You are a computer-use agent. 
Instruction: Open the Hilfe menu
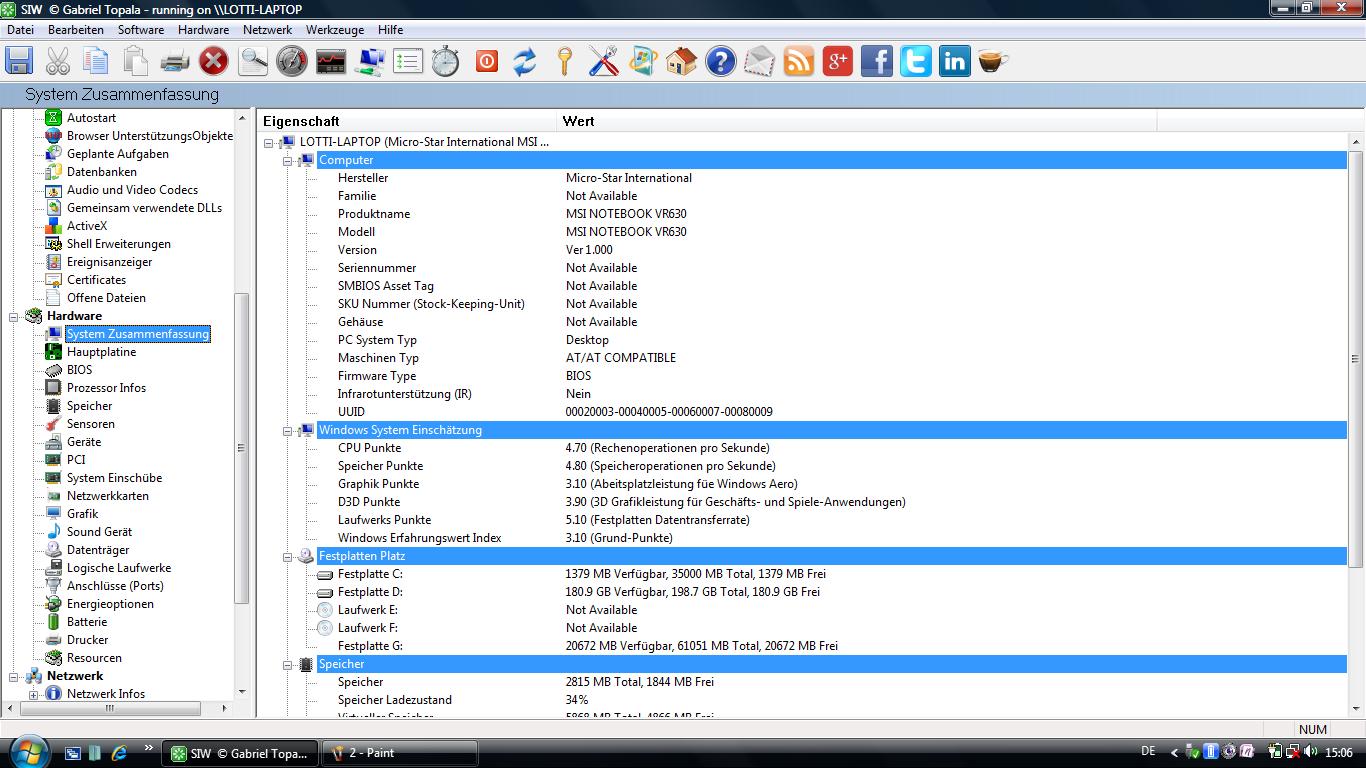pyautogui.click(x=390, y=30)
